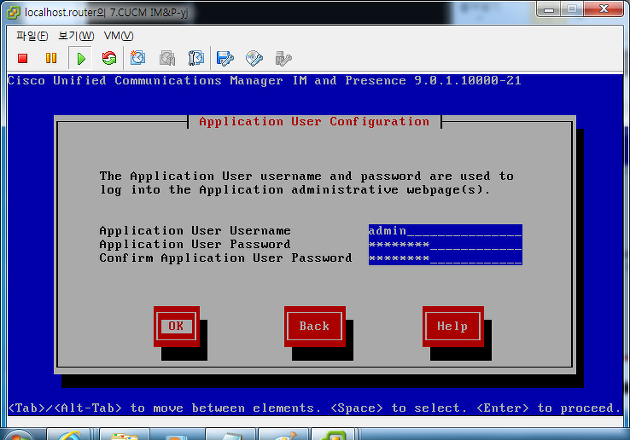Click the Windows Start orb
Screen dimensions: 630x440
pyautogui.click(x=18, y=435)
